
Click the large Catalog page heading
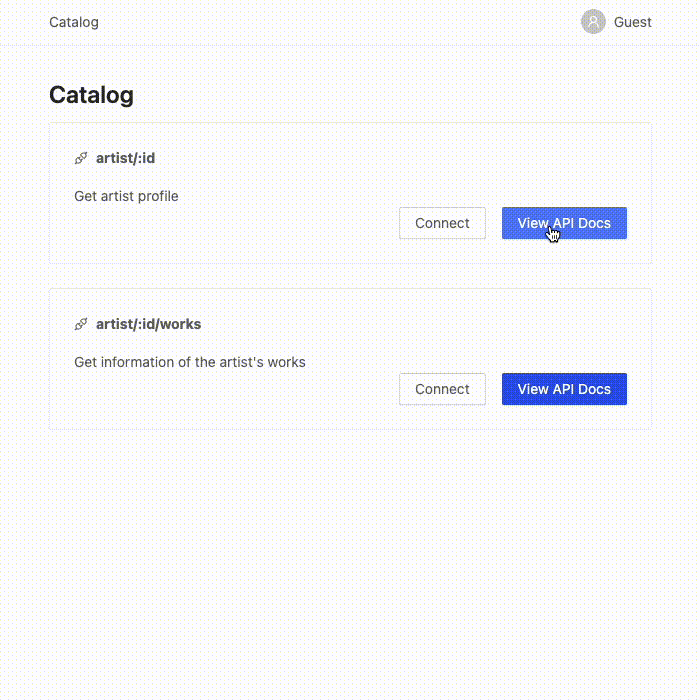point(91,95)
